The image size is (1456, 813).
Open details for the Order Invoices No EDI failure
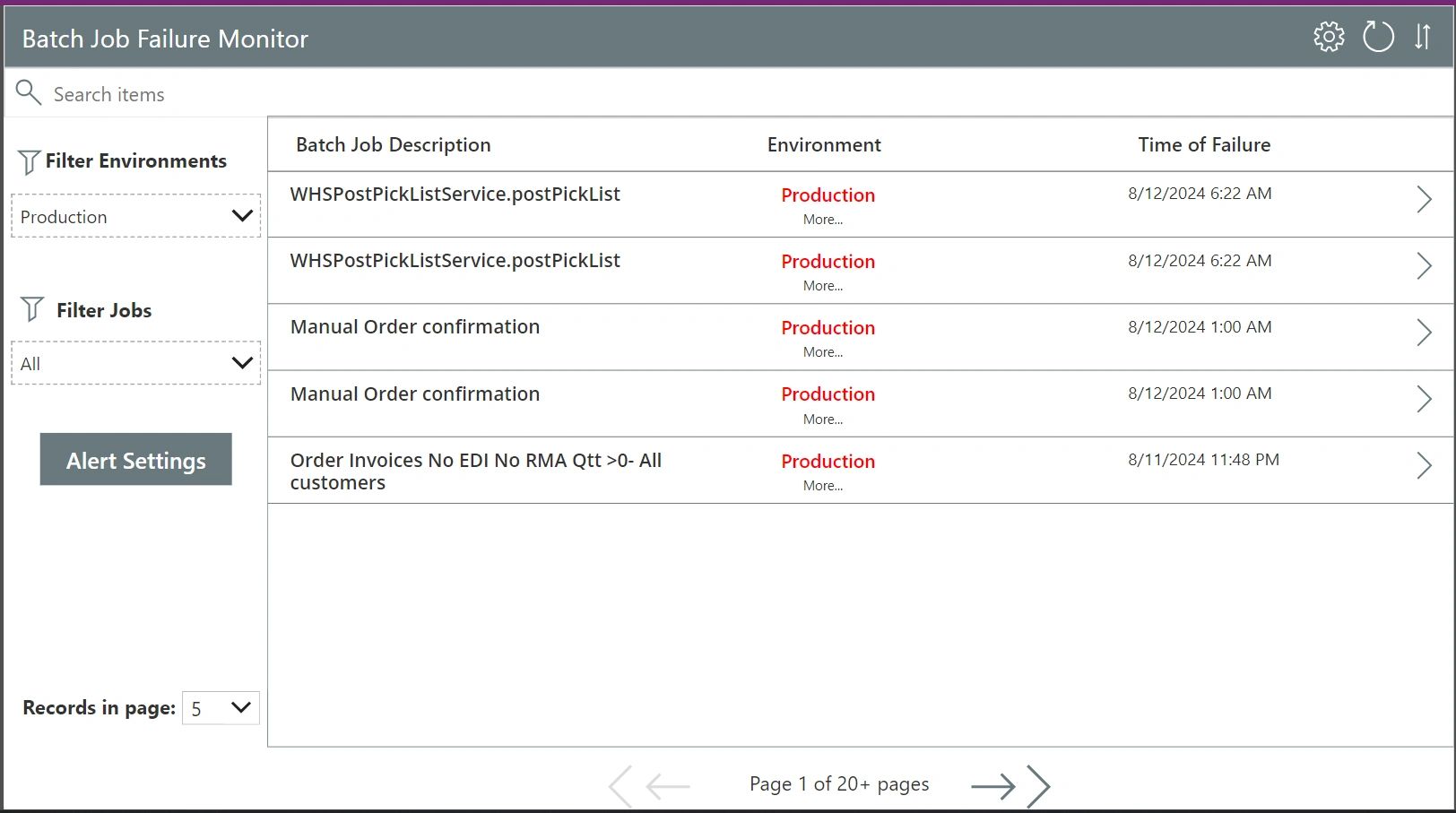[x=1425, y=466]
